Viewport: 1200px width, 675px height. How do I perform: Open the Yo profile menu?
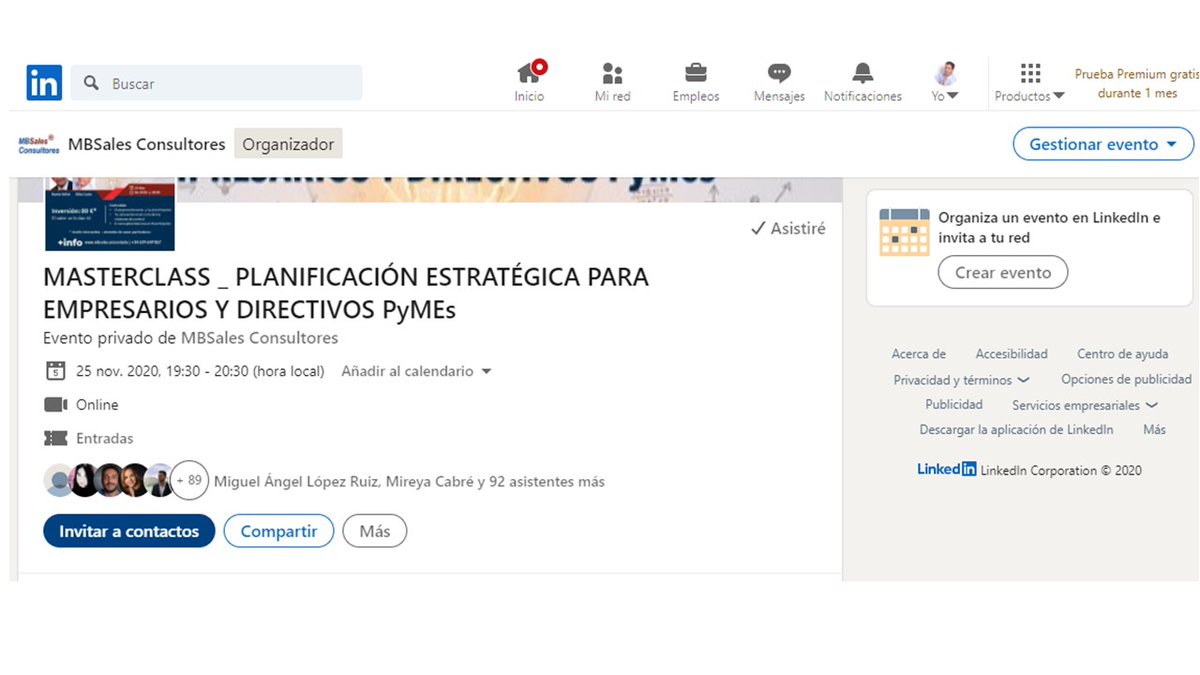click(x=945, y=82)
